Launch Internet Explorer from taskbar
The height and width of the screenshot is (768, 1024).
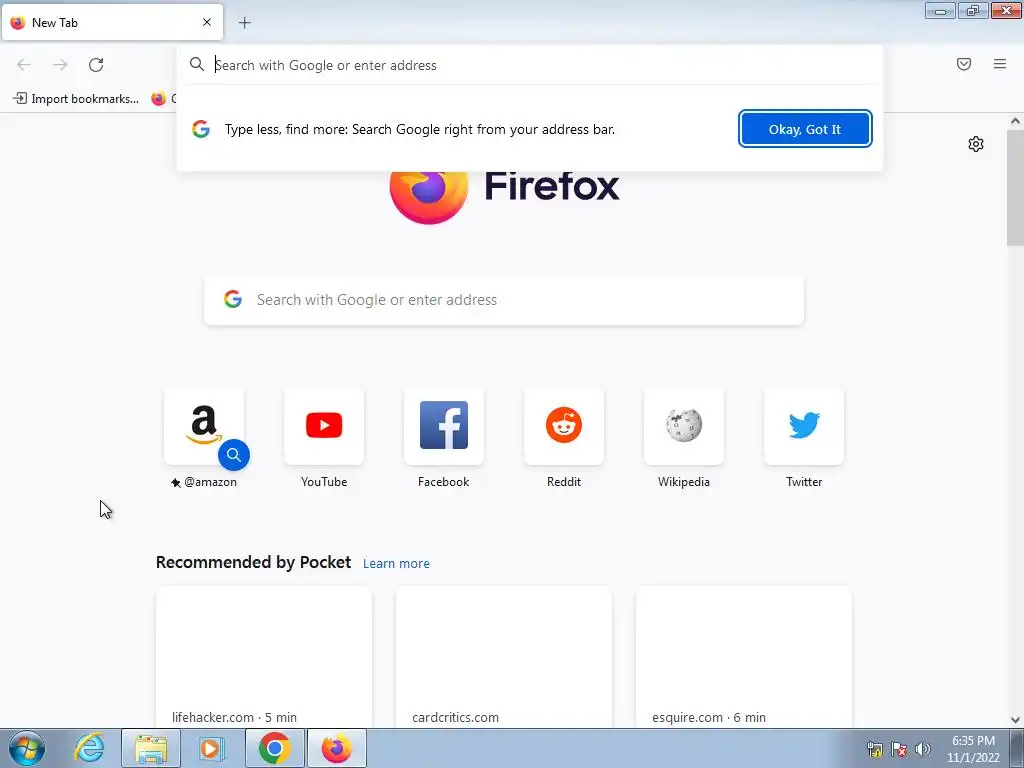pos(89,748)
